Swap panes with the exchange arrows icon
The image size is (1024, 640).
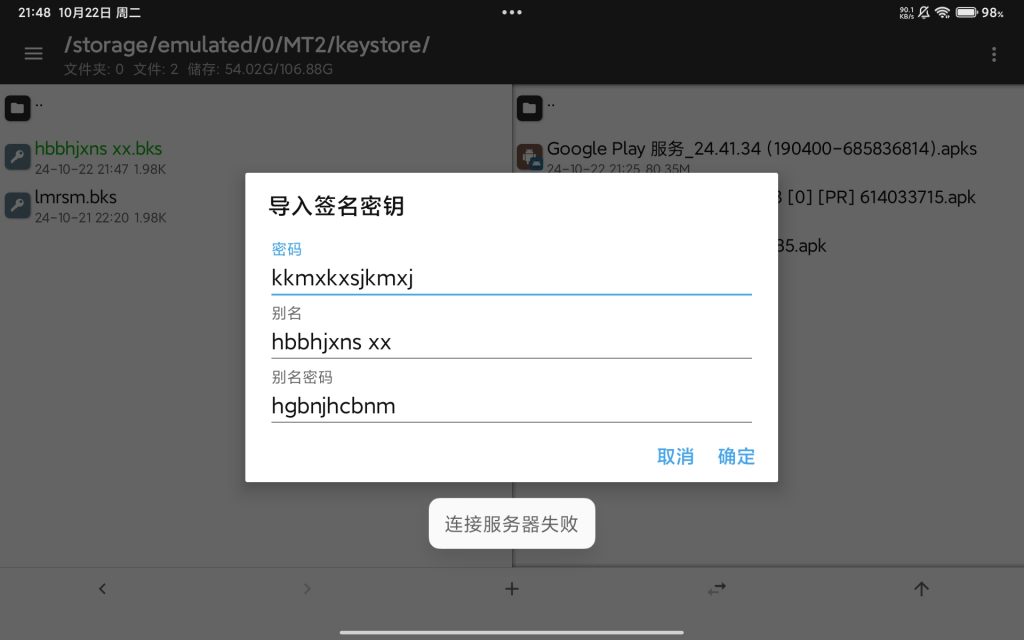coord(716,589)
